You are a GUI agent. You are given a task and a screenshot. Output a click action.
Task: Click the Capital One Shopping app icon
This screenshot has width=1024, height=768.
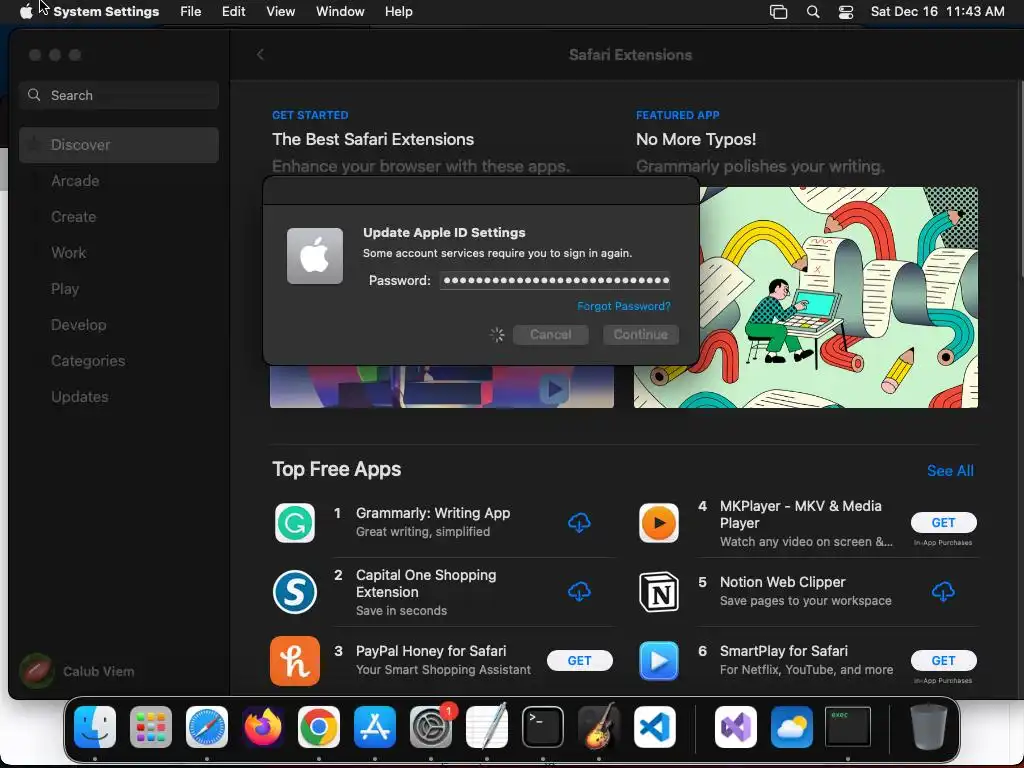pos(295,592)
